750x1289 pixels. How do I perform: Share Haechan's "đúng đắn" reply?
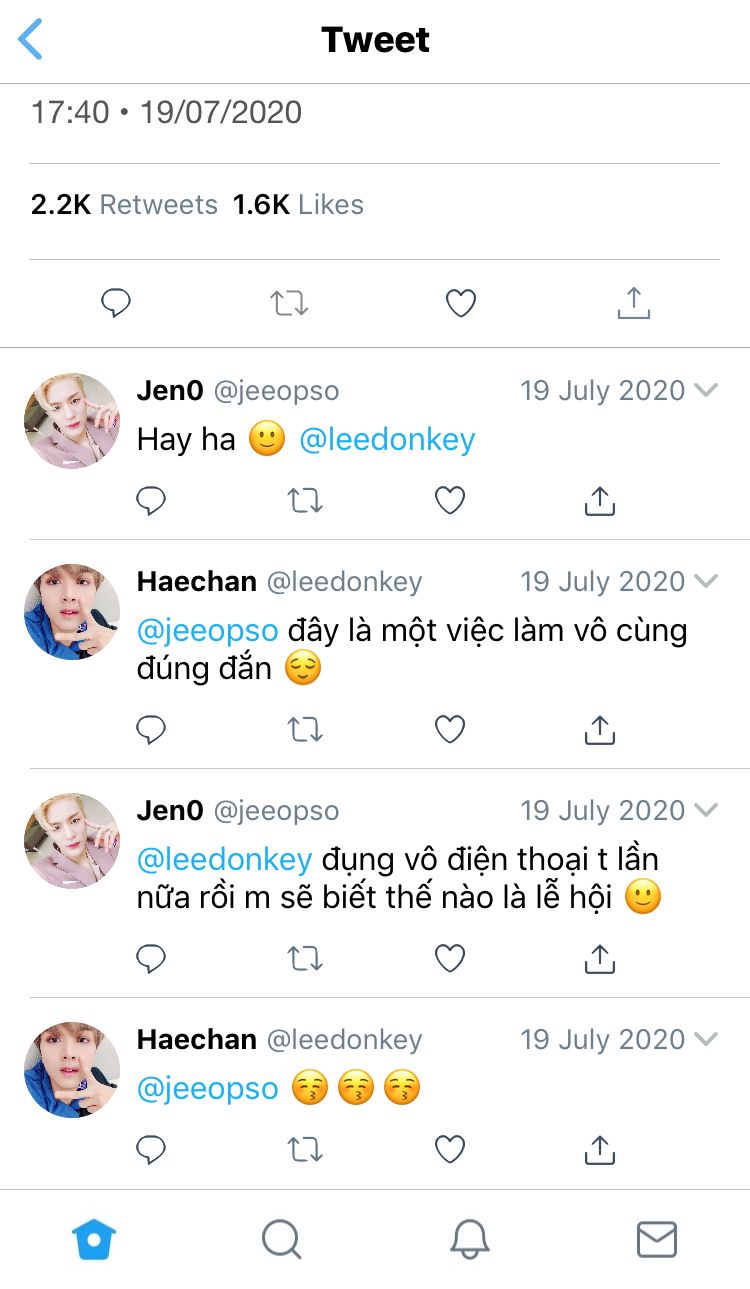tap(599, 730)
